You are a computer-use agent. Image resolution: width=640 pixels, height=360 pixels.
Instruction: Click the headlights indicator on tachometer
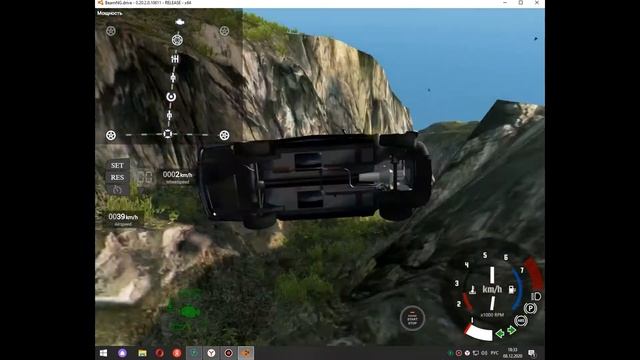[x=536, y=296]
